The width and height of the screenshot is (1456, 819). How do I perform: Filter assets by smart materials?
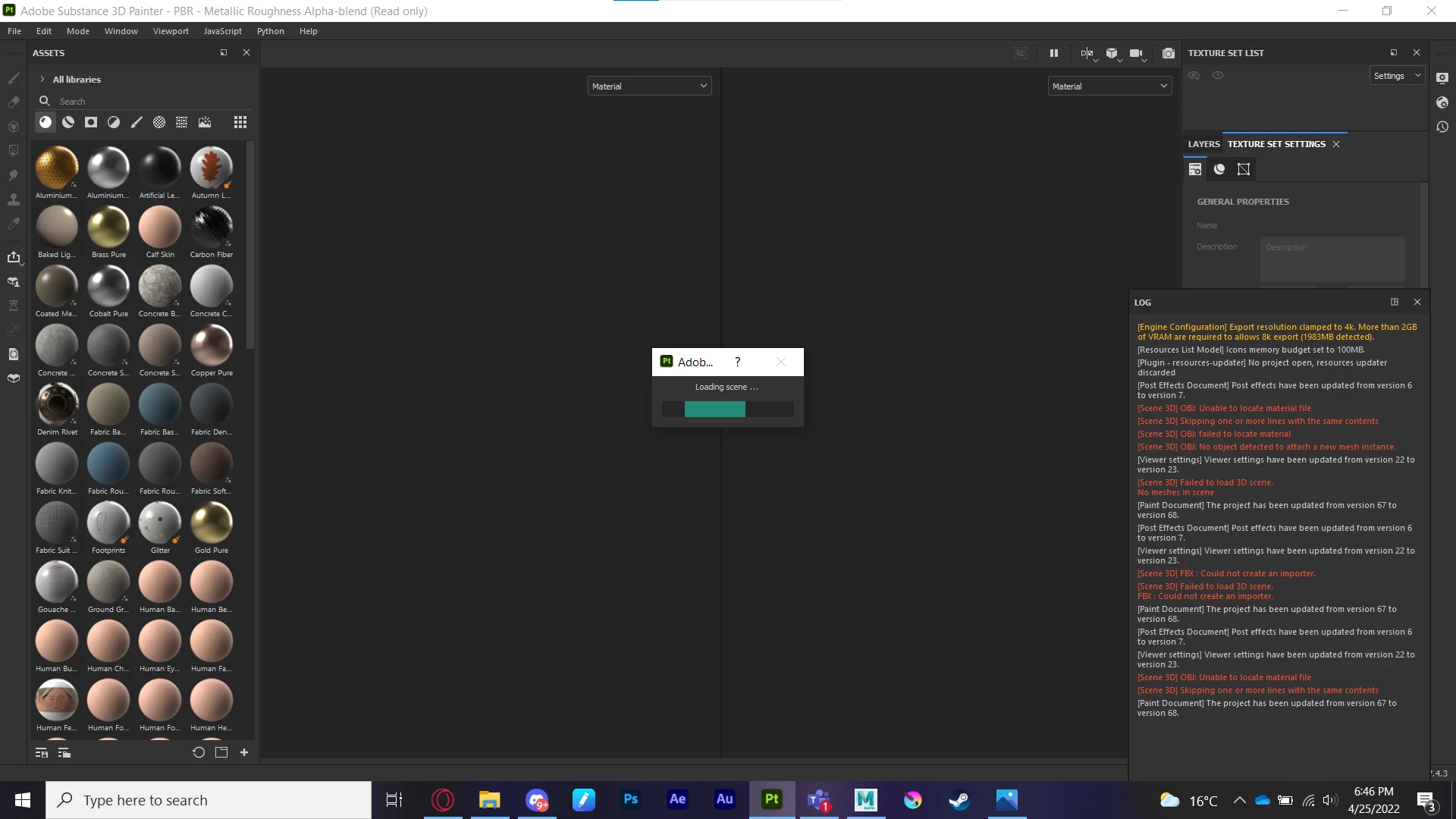[x=68, y=122]
